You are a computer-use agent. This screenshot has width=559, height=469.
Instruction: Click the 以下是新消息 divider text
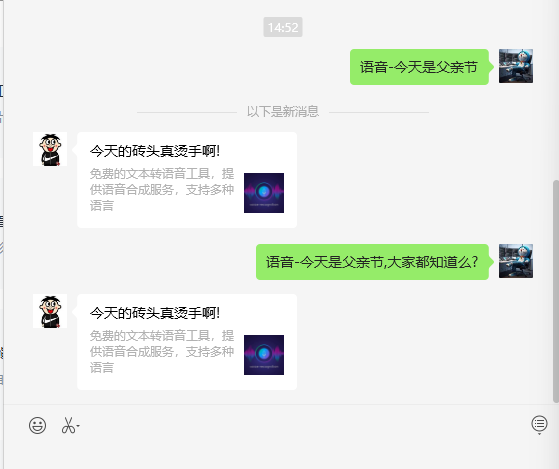click(x=283, y=112)
